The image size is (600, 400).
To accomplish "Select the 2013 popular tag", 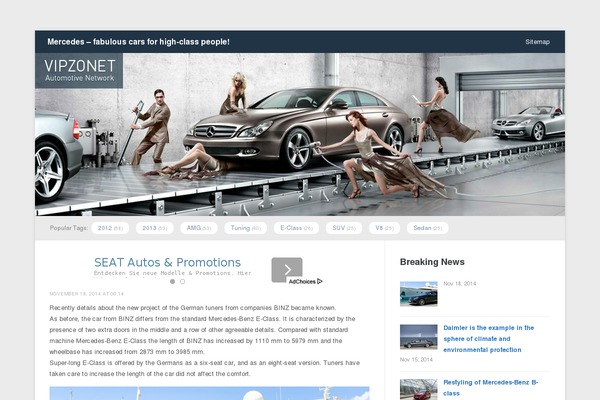I will click(155, 228).
